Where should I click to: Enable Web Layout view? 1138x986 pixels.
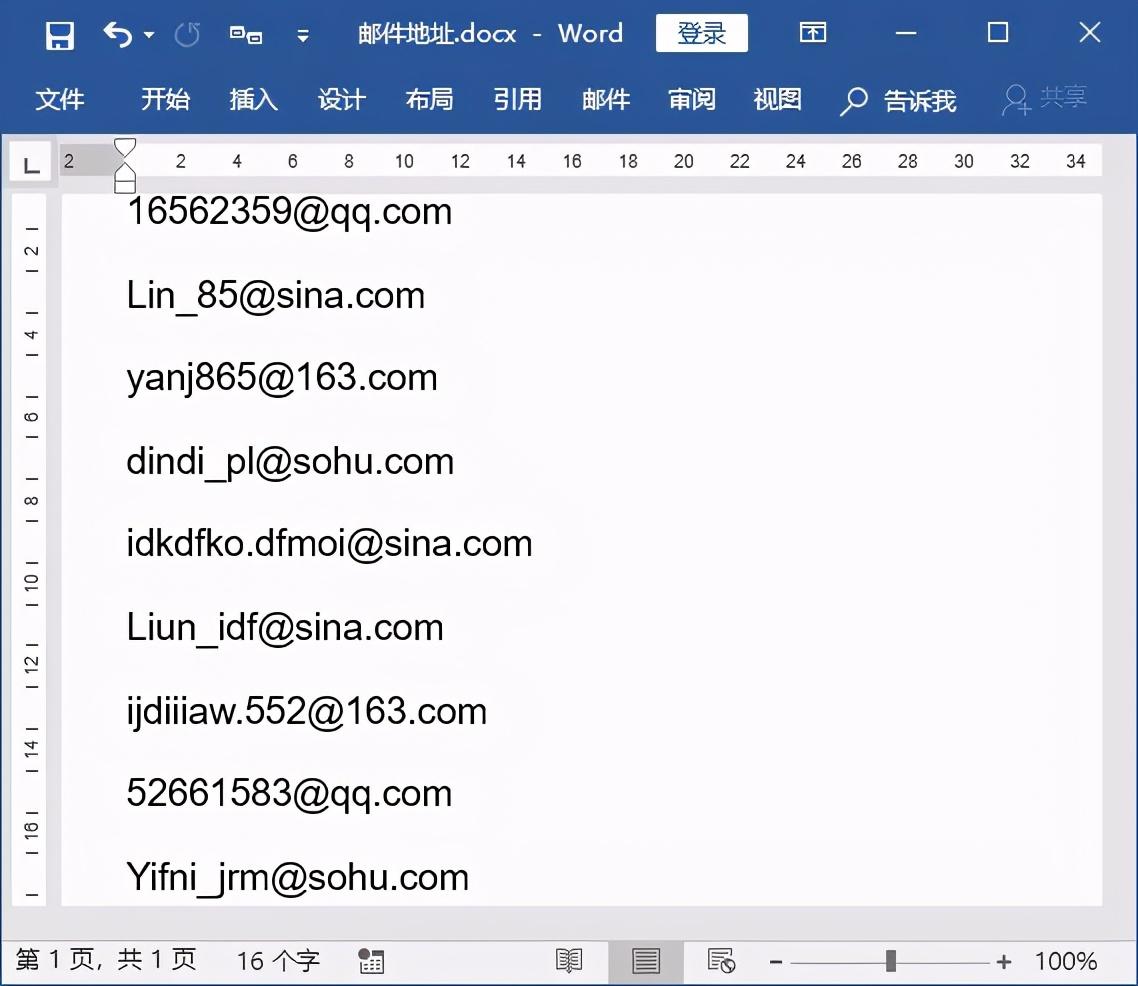click(x=722, y=959)
